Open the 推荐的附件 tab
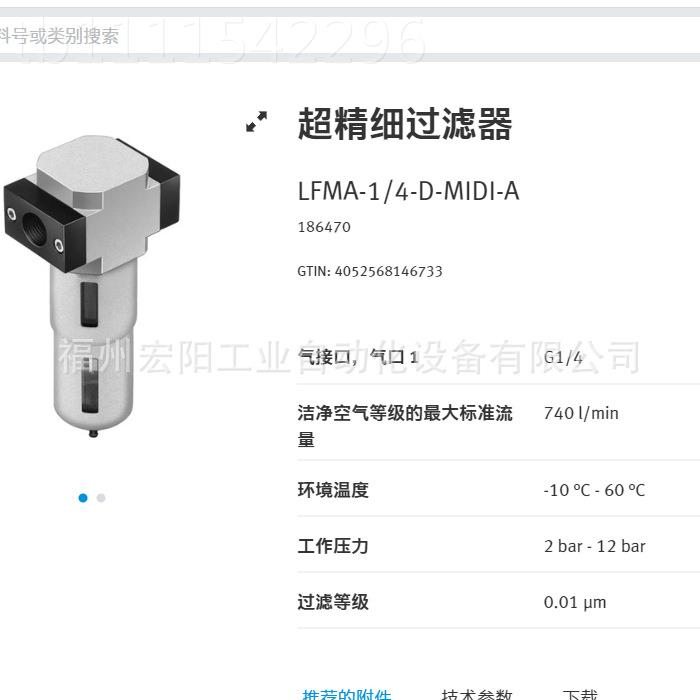700x700 pixels. click(x=346, y=694)
